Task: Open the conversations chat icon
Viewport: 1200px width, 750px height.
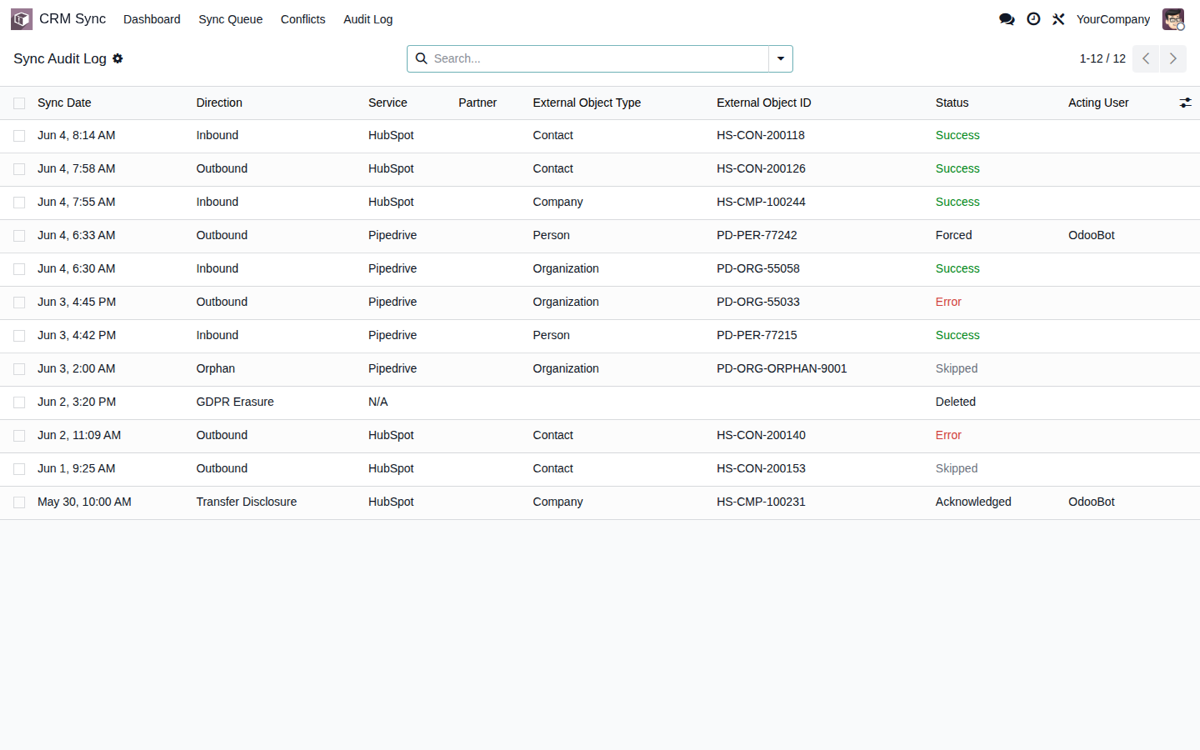Action: click(x=1007, y=19)
